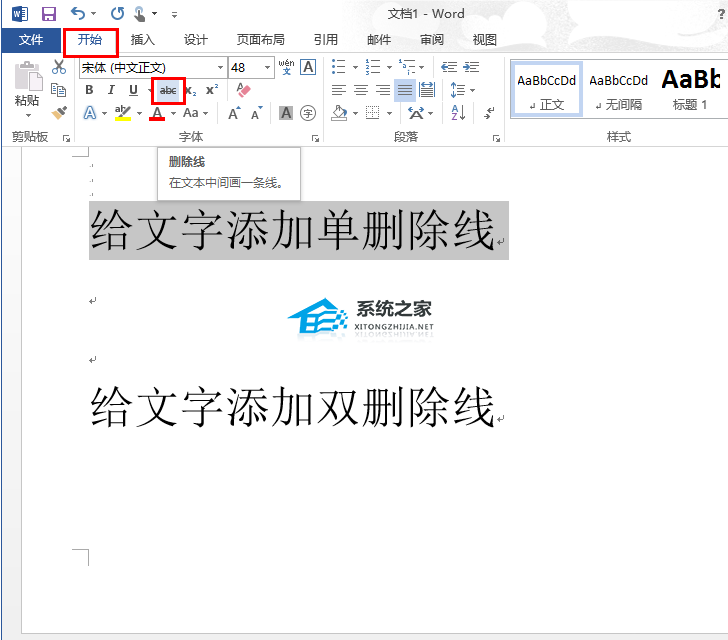Open the Clipboard pane launcher
The image size is (728, 640).
tap(66, 138)
